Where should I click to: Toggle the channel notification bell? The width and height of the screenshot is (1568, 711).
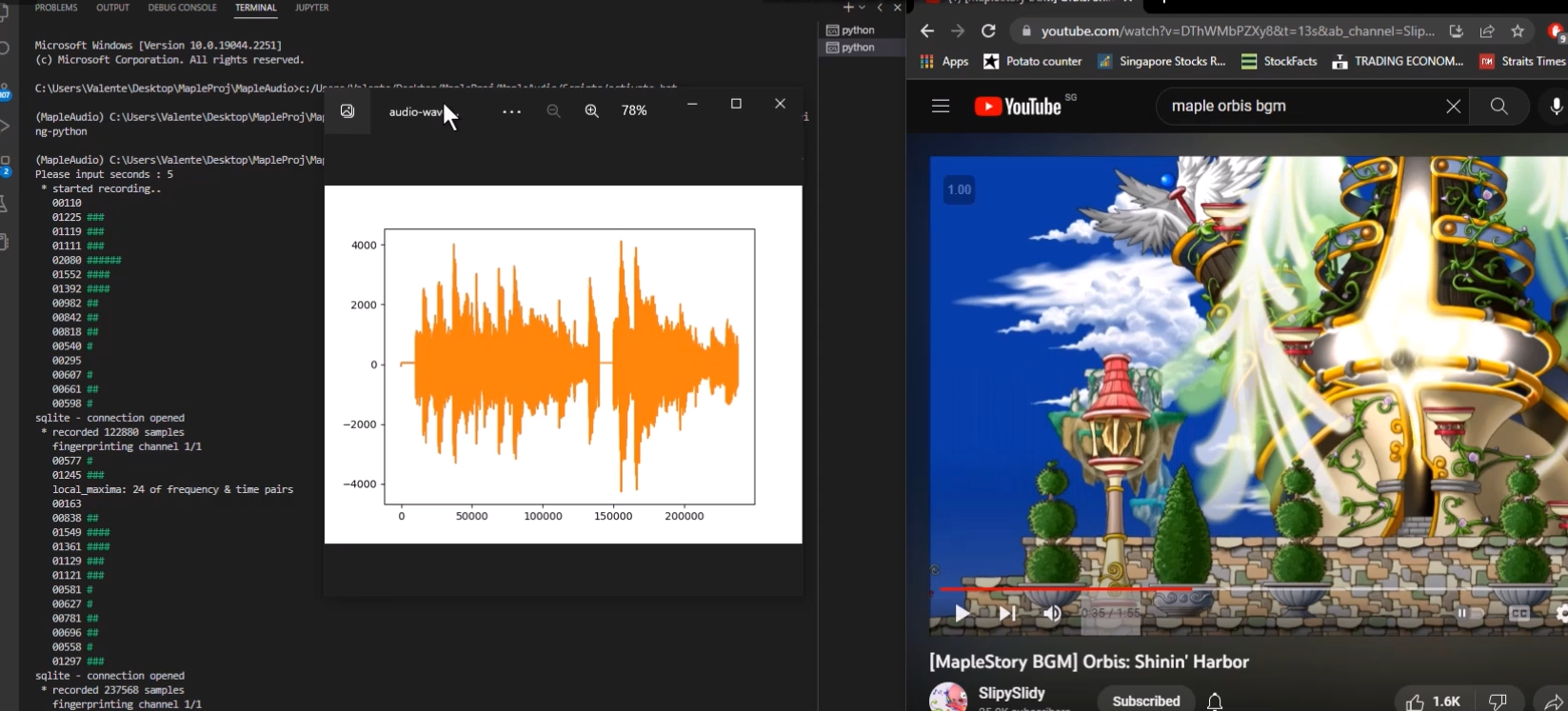1215,701
